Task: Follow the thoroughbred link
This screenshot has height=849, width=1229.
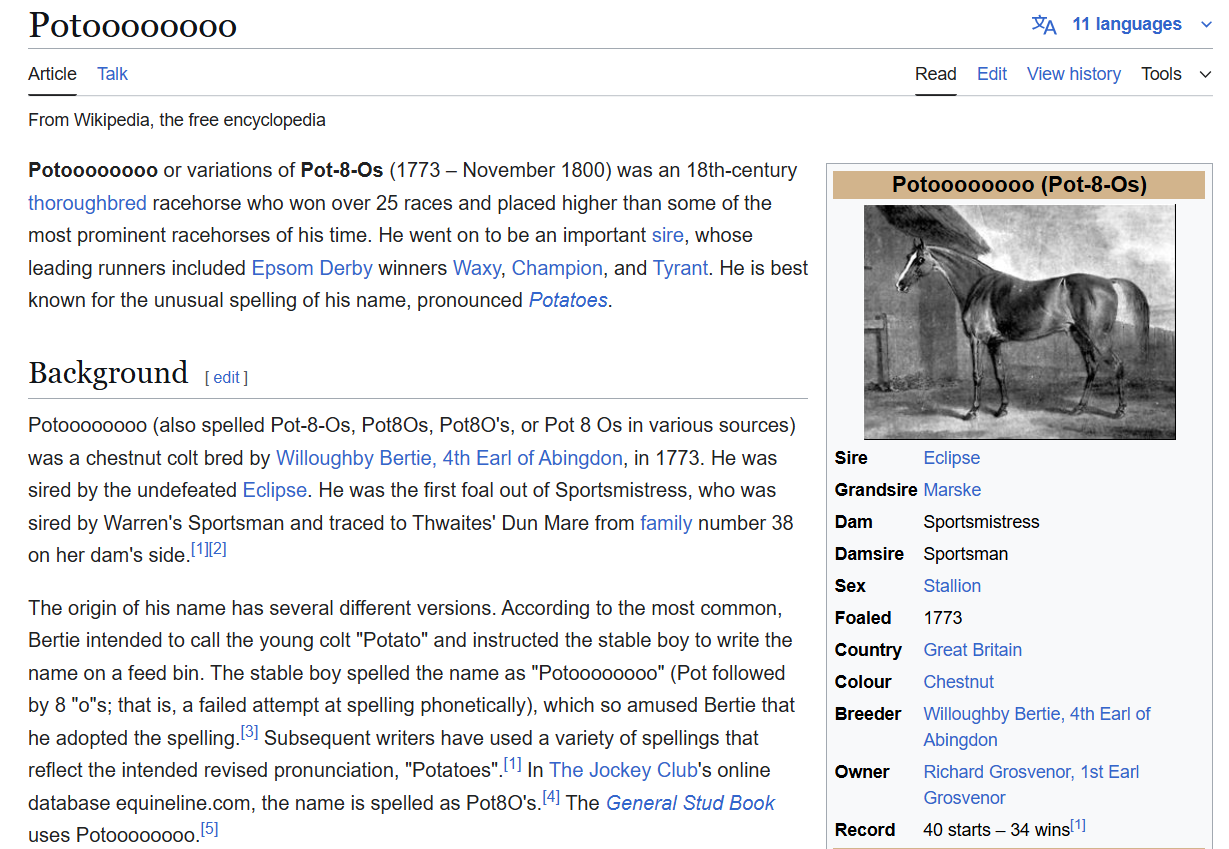Action: click(87, 203)
